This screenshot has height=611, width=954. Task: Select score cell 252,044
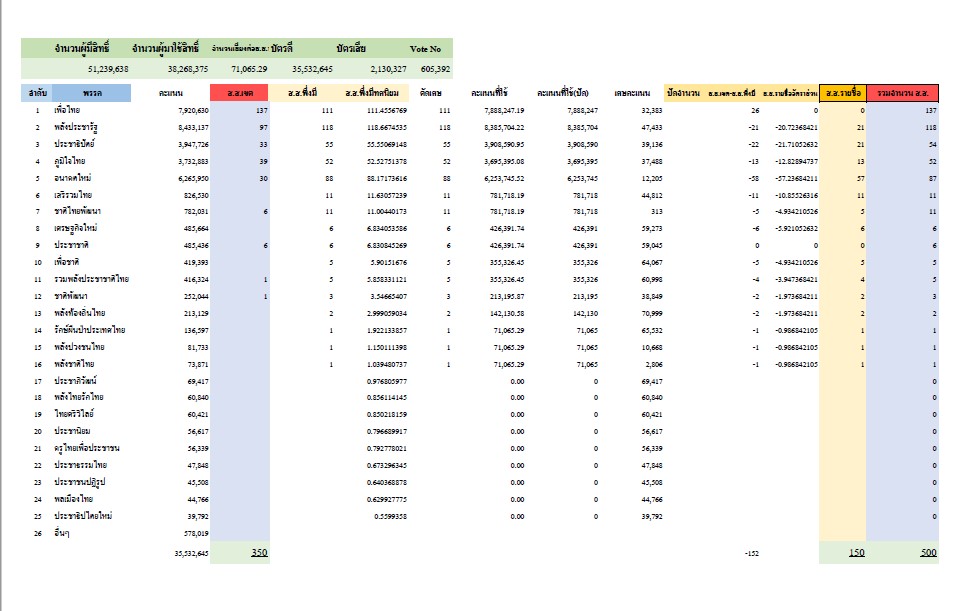pyautogui.click(x=196, y=296)
